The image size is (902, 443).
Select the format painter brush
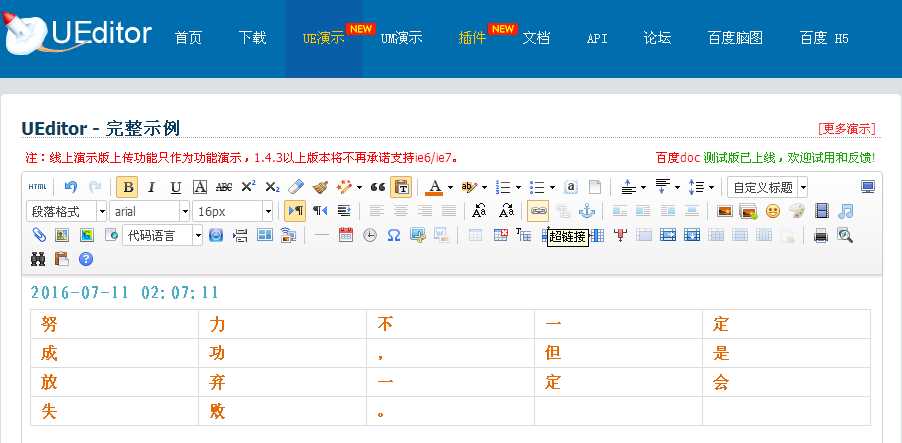click(320, 187)
